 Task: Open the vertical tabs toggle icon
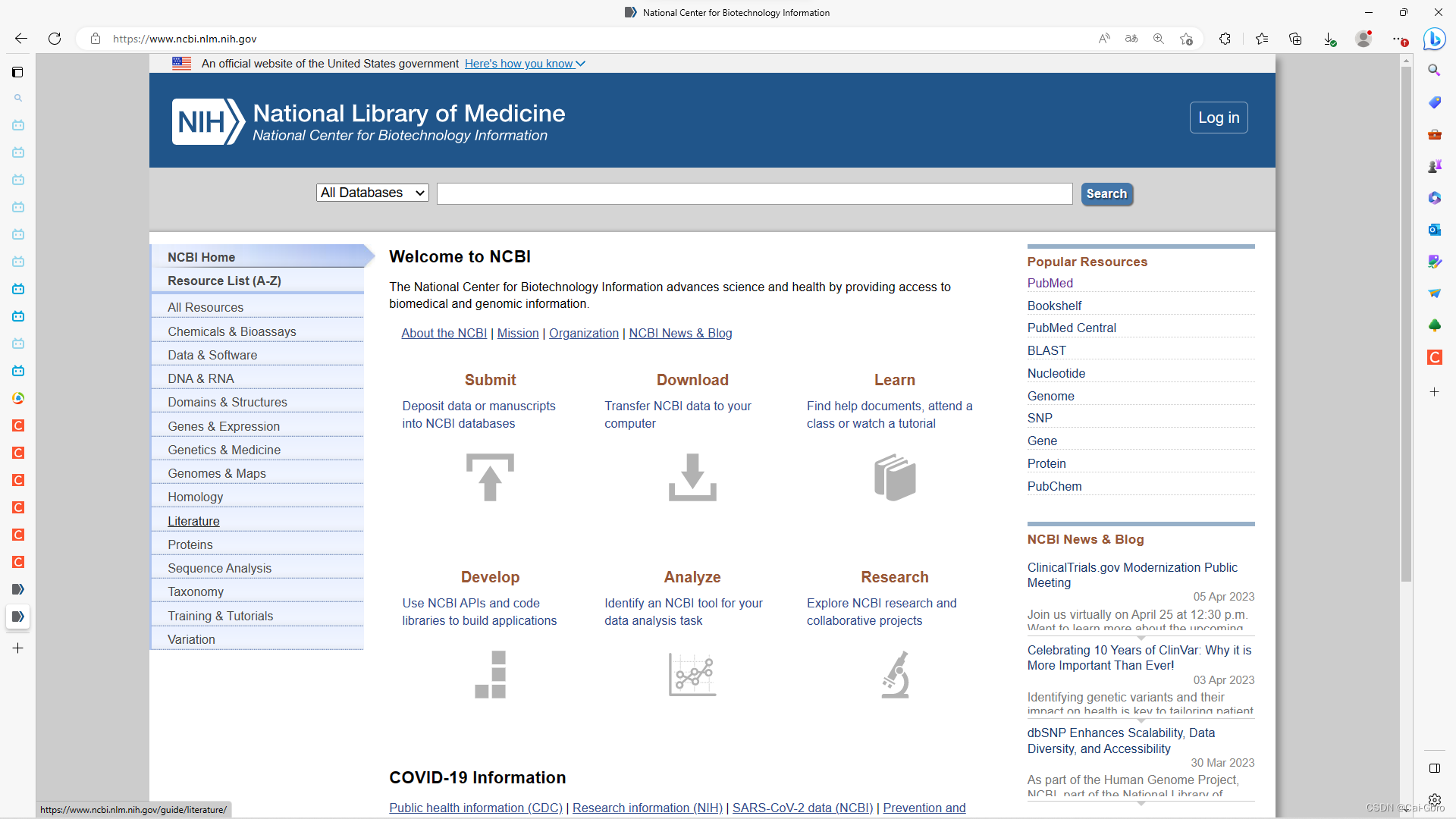[17, 72]
